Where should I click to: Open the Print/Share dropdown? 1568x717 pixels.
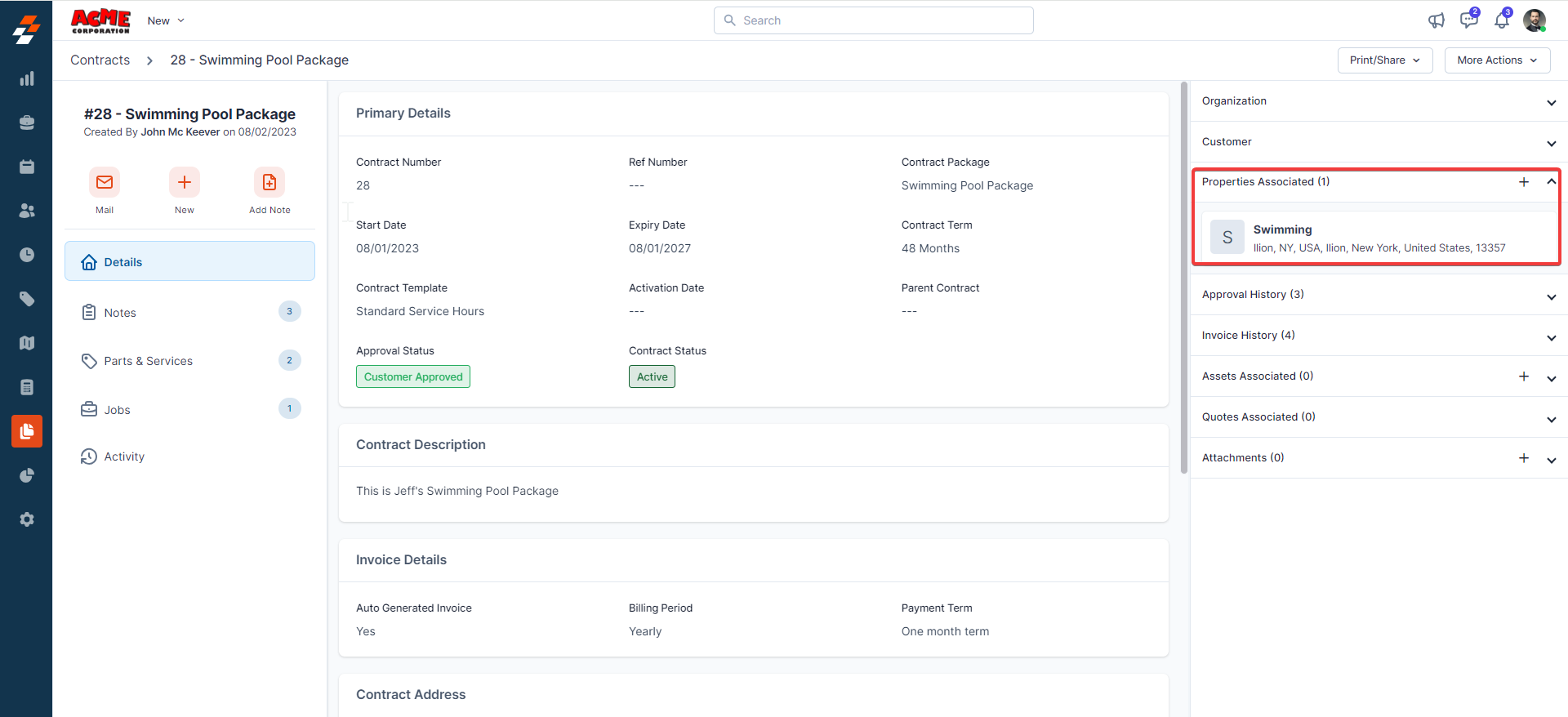1384,60
